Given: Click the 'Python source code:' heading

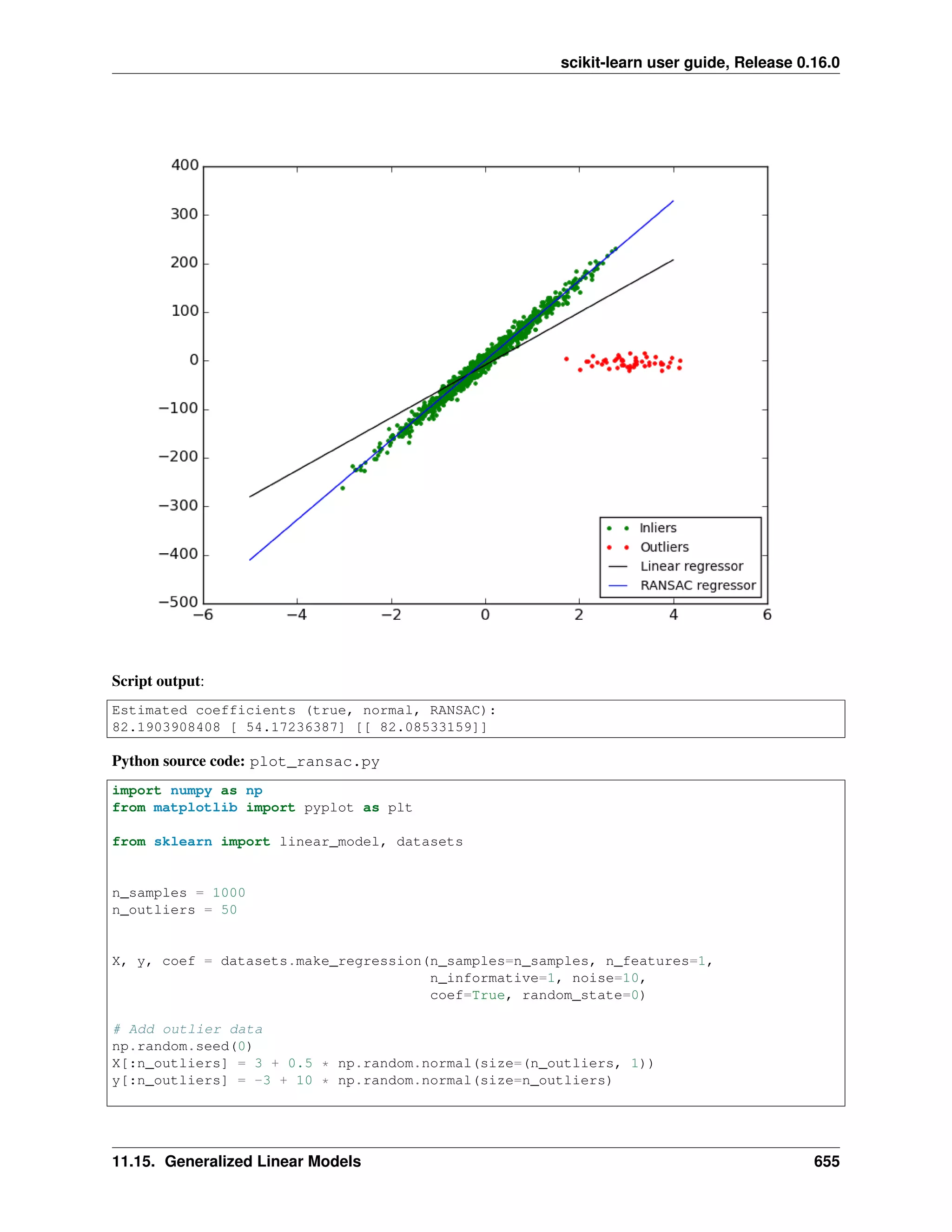Looking at the screenshot, I should [178, 762].
